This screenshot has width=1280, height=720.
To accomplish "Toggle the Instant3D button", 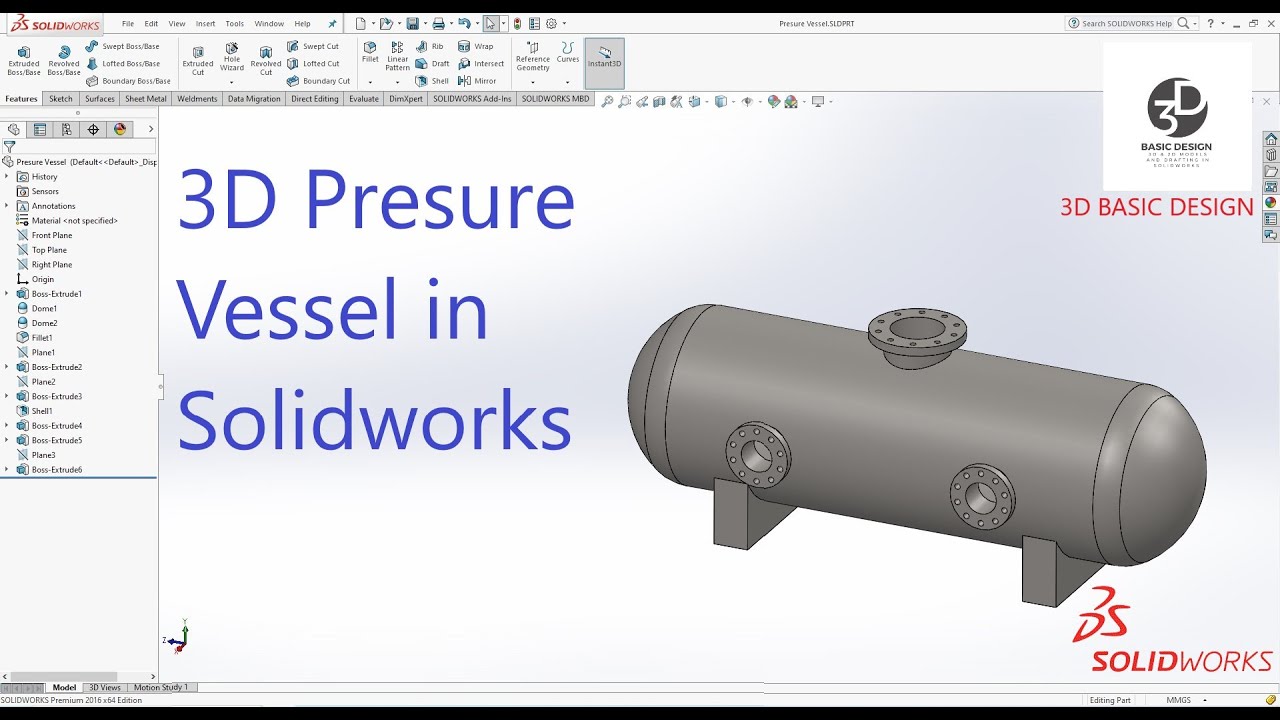I will [604, 63].
